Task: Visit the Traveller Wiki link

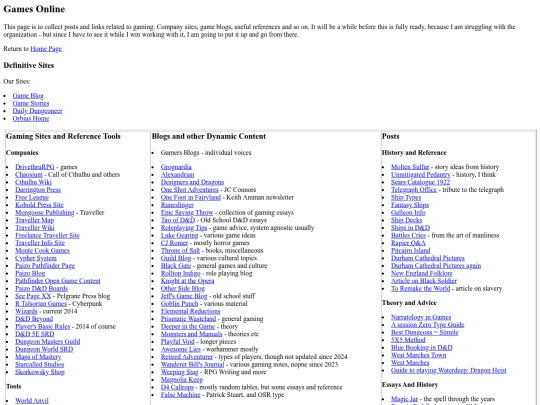Action: tap(35, 228)
